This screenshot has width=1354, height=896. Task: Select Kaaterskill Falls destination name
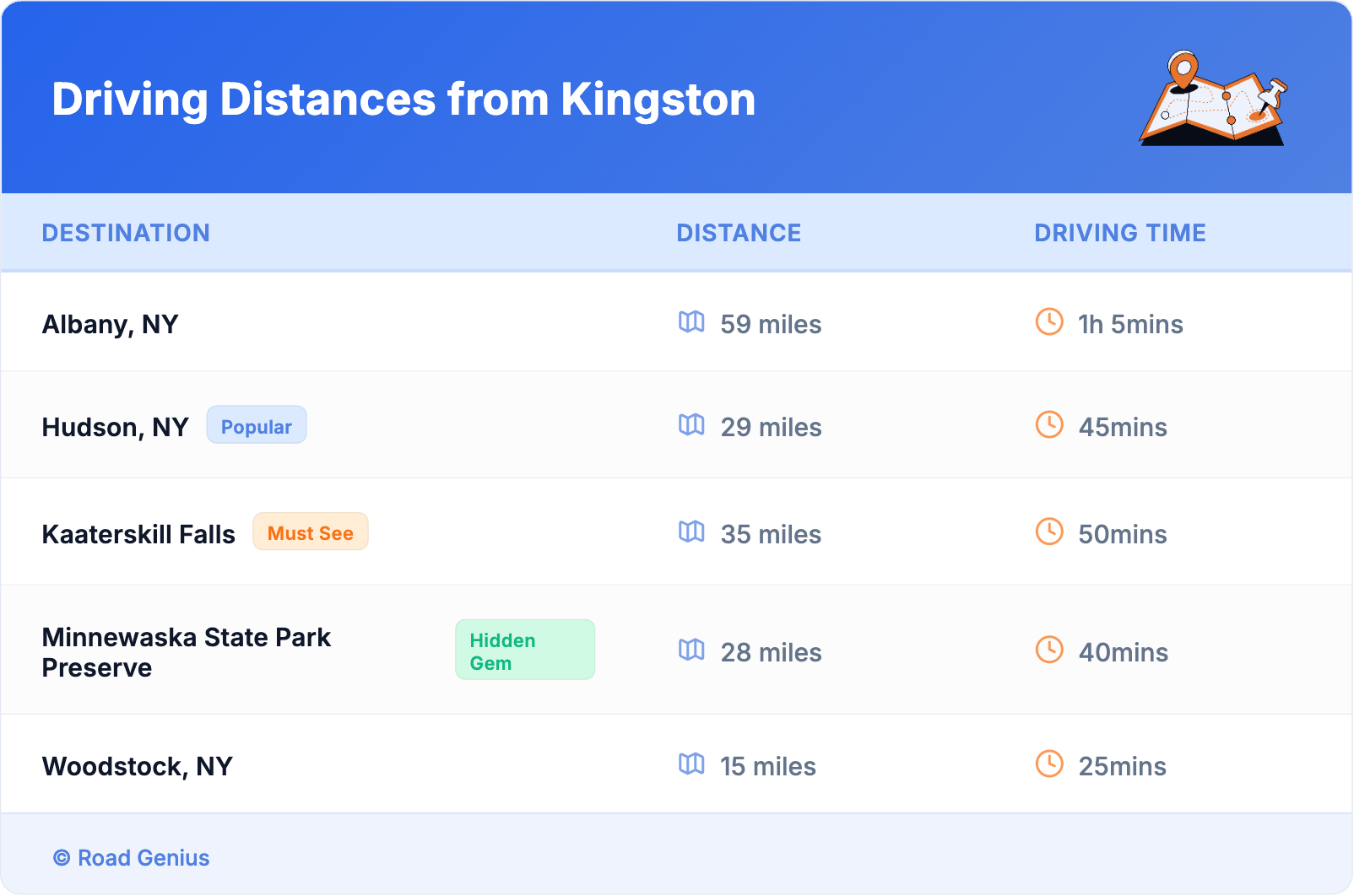click(x=138, y=535)
